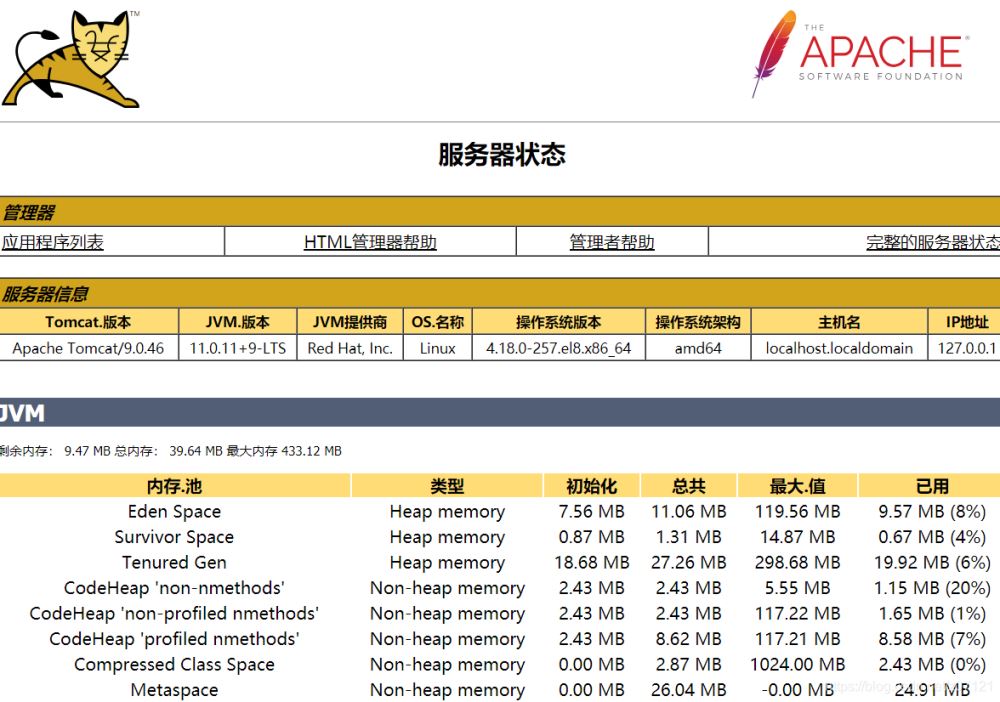Click the 服务器状态 page heading
This screenshot has height=702, width=1000.
point(502,154)
